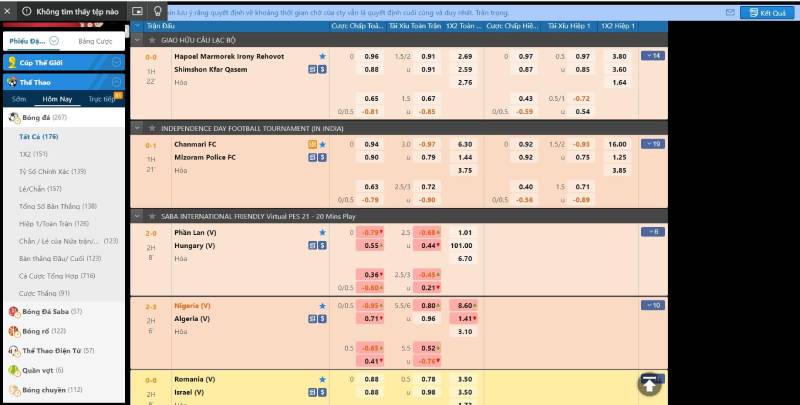Screen dimensions: 800x405
Task: Open stats icon for Mizoram Police FC
Action: (x=312, y=157)
